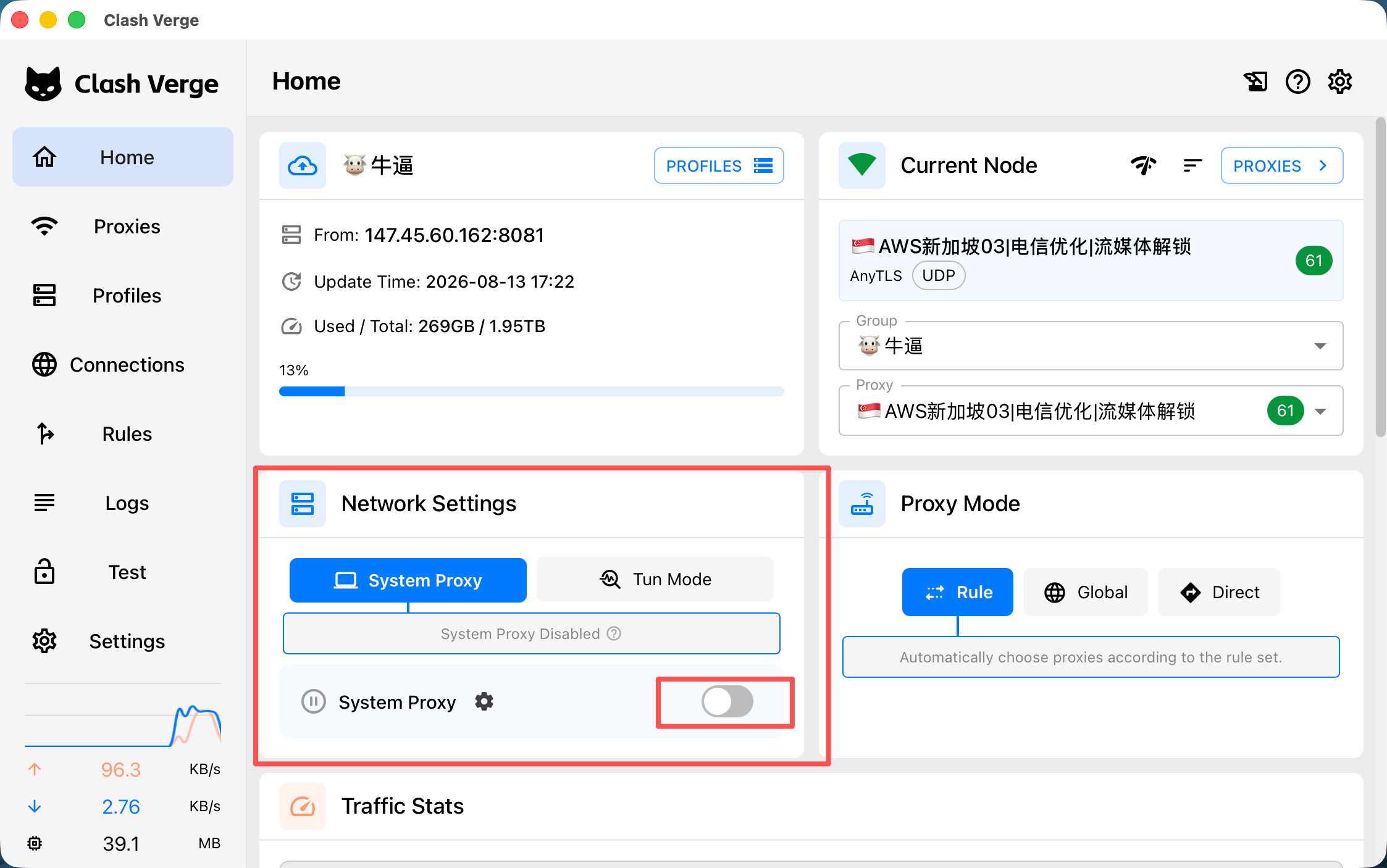
Task: Click the Settings gear icon in sidebar
Action: [44, 641]
